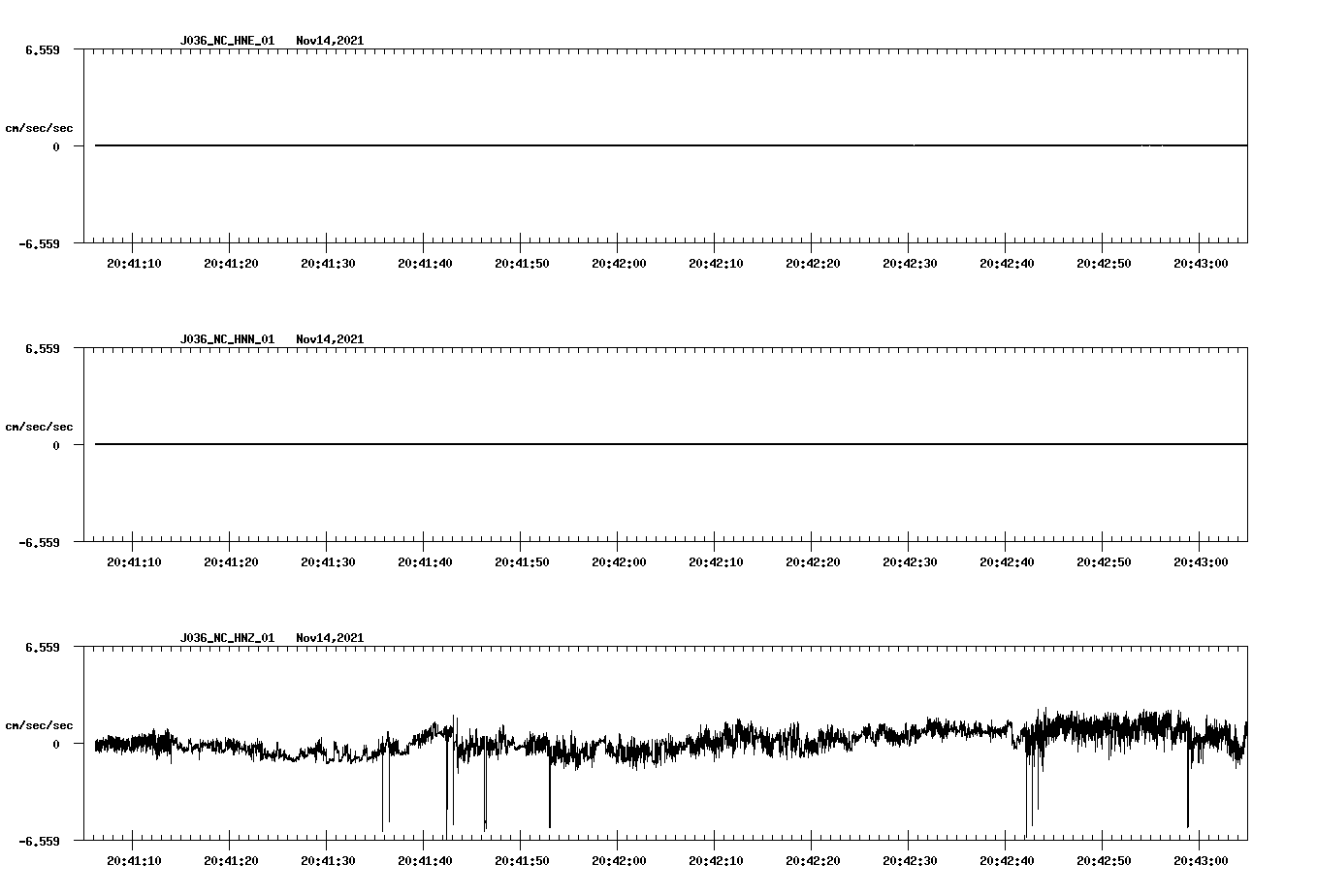Screen dimensions: 1317x896
Task: Click the cm/sec/sec unit label on HNZ plot
Action: [x=39, y=725]
